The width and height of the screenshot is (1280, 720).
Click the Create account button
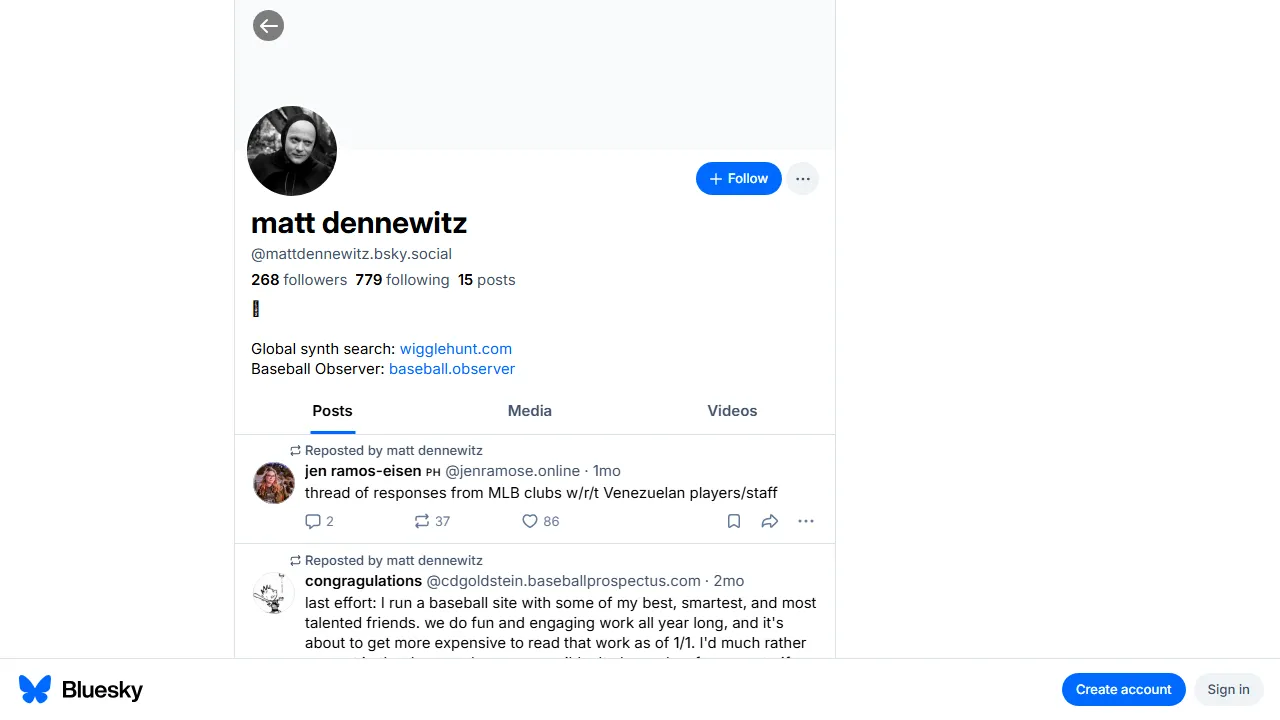pos(1123,689)
